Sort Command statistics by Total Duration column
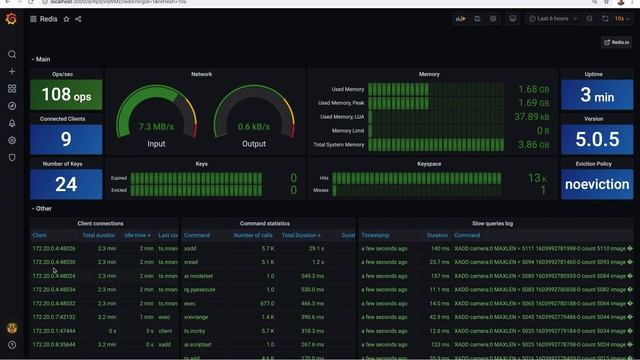640x360 pixels. tap(301, 236)
